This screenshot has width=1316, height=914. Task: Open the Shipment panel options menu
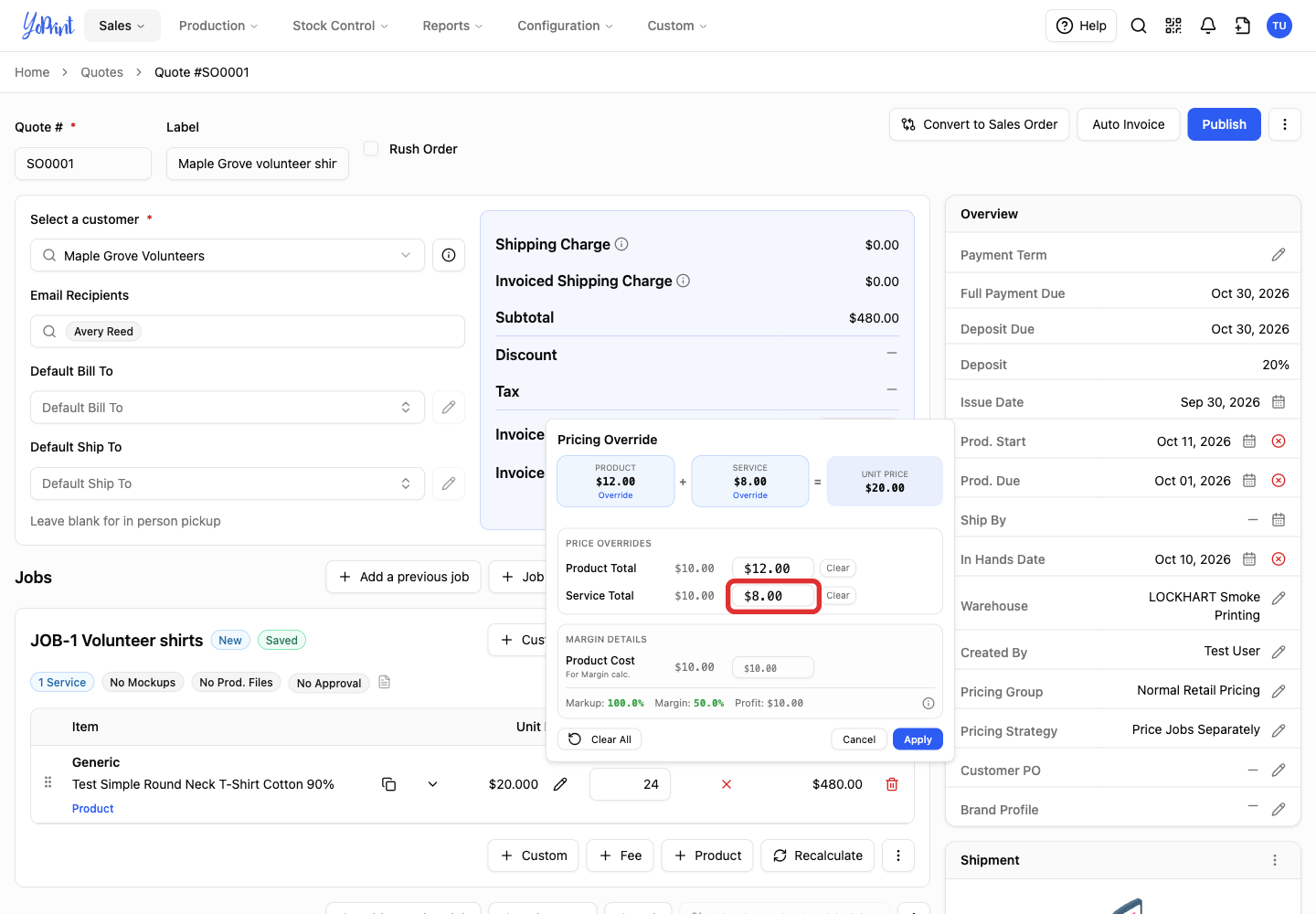(1275, 860)
